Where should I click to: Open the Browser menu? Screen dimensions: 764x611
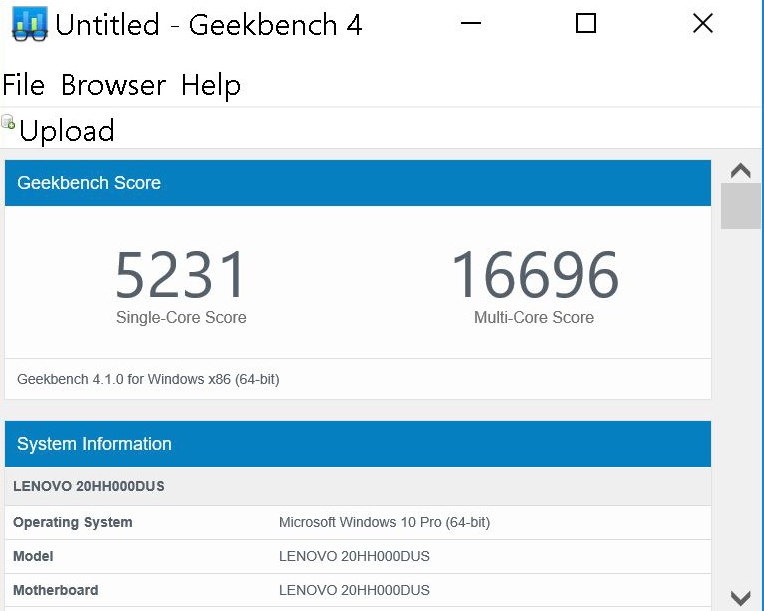(x=113, y=85)
